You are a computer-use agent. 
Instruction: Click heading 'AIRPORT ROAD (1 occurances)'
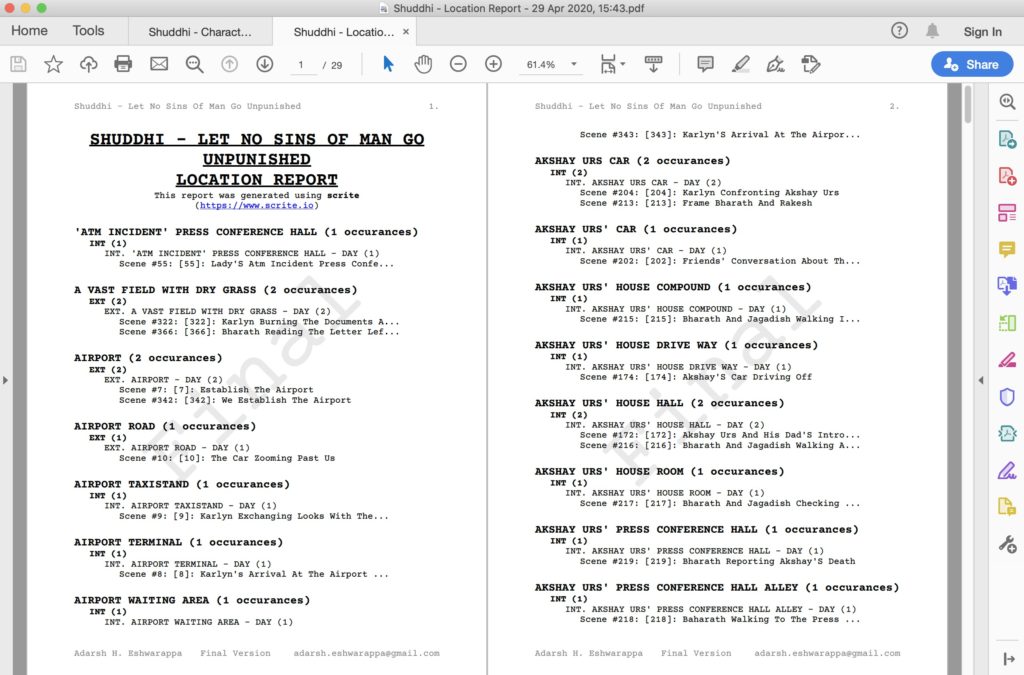pyautogui.click(x=165, y=426)
